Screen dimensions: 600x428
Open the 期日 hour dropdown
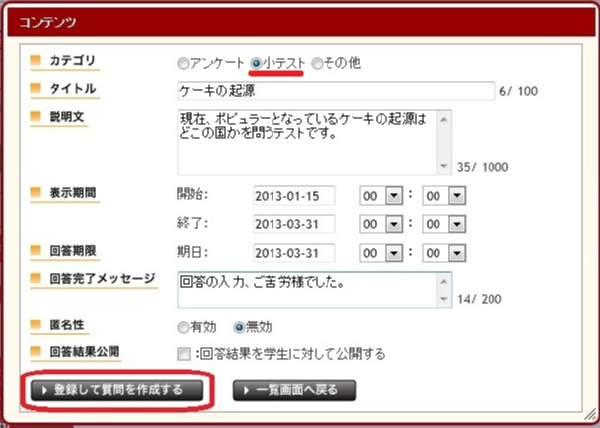394,251
